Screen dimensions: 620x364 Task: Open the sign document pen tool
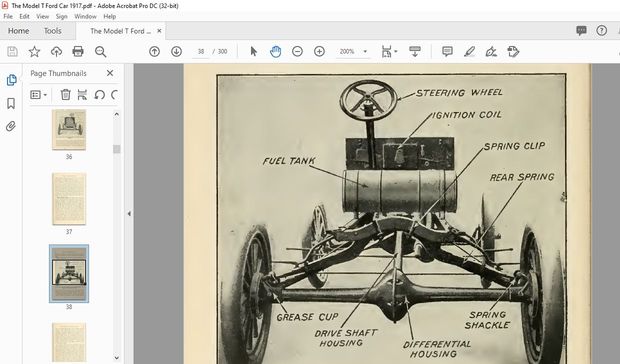click(x=491, y=51)
